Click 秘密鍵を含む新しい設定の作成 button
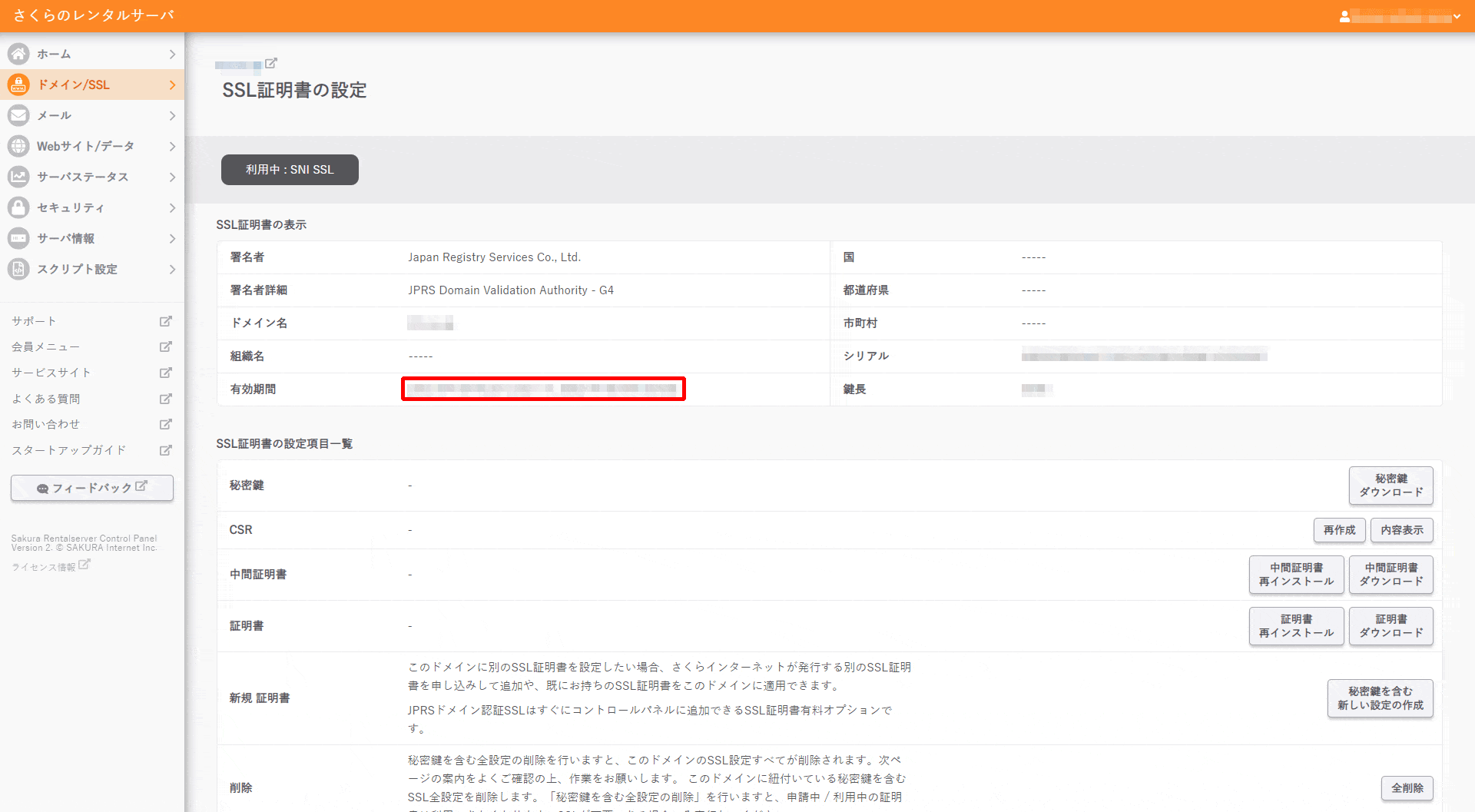The height and width of the screenshot is (812, 1475). point(1380,698)
